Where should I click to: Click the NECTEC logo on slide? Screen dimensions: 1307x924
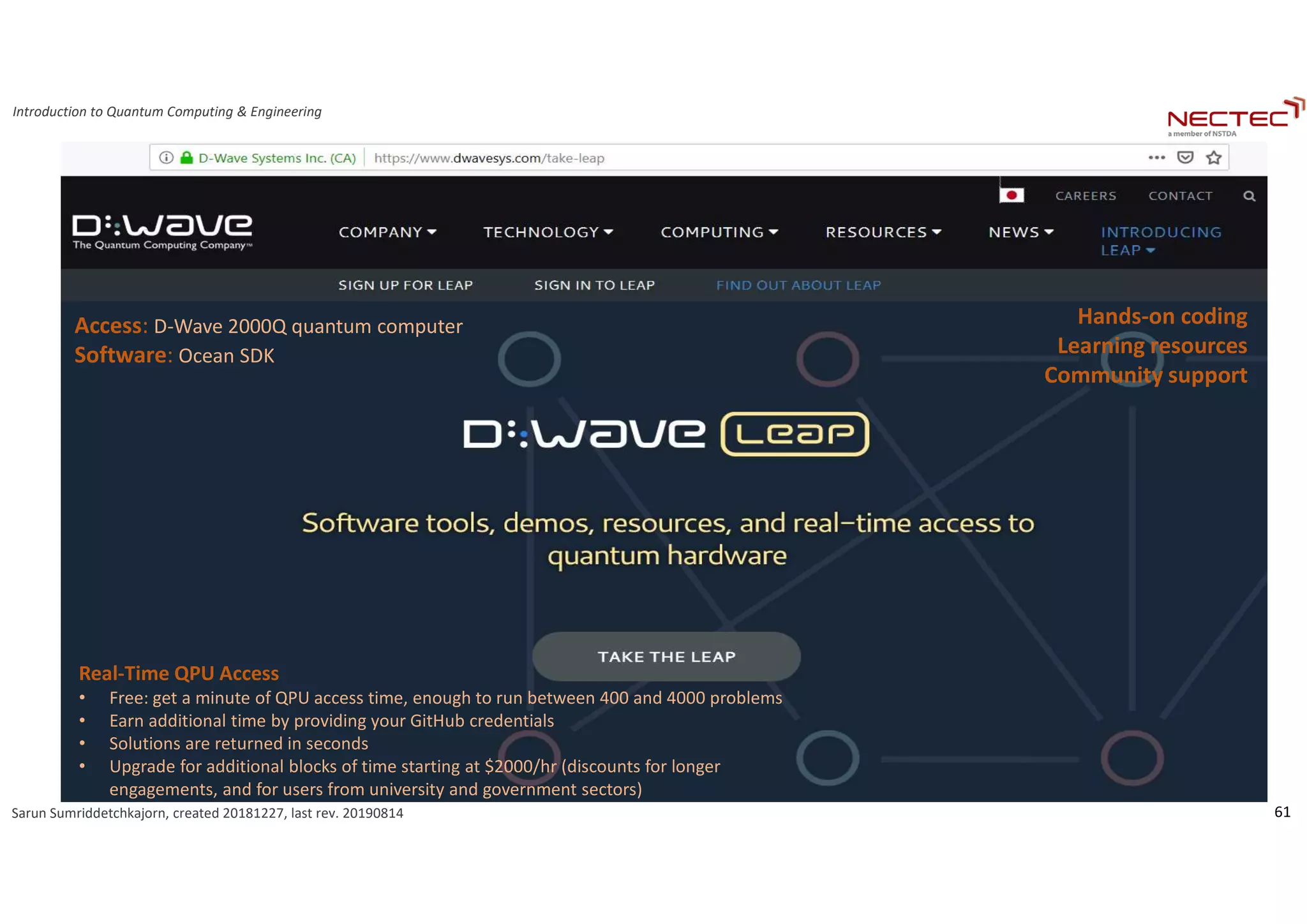tap(1236, 117)
